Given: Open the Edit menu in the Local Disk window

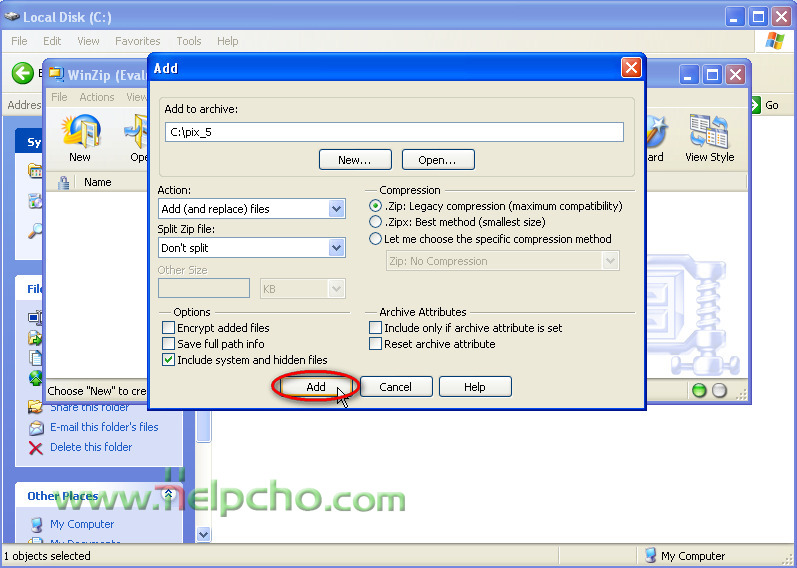Looking at the screenshot, I should coord(52,41).
